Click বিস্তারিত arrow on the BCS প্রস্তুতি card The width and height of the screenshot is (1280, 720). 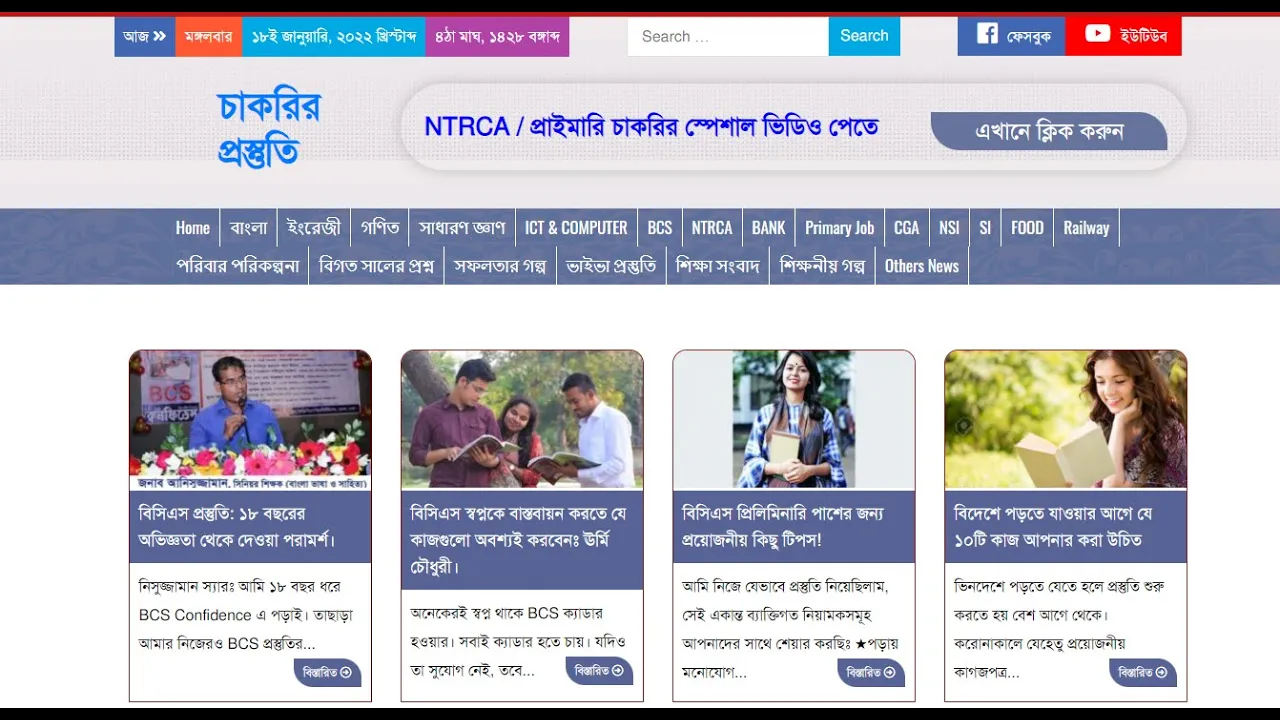pos(327,672)
